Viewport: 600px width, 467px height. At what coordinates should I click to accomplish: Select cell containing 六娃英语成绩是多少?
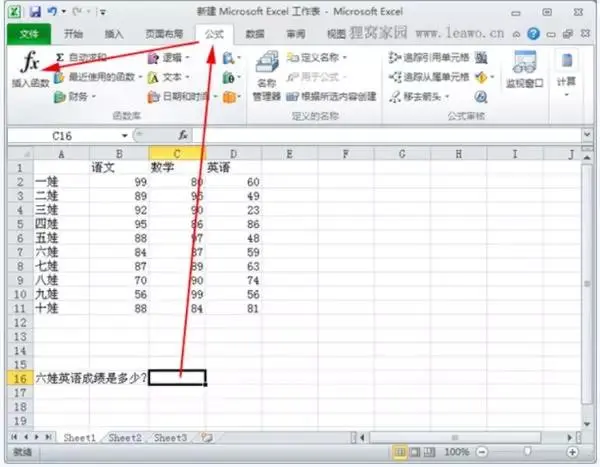click(x=91, y=378)
